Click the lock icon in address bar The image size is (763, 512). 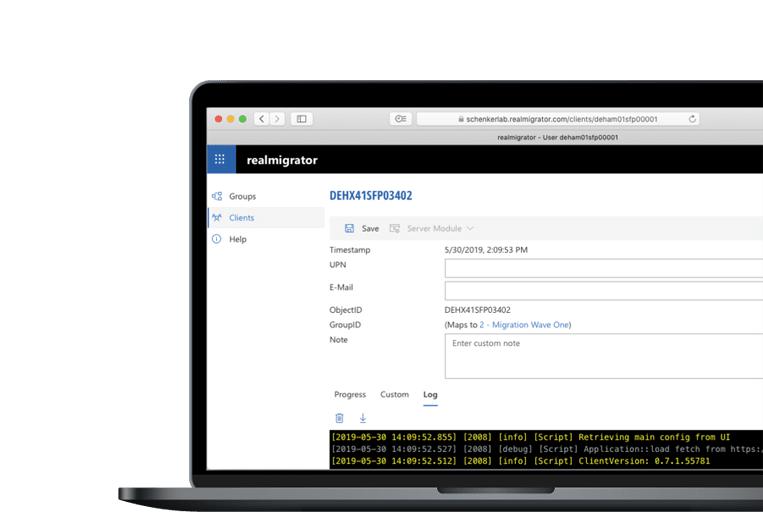click(x=461, y=119)
